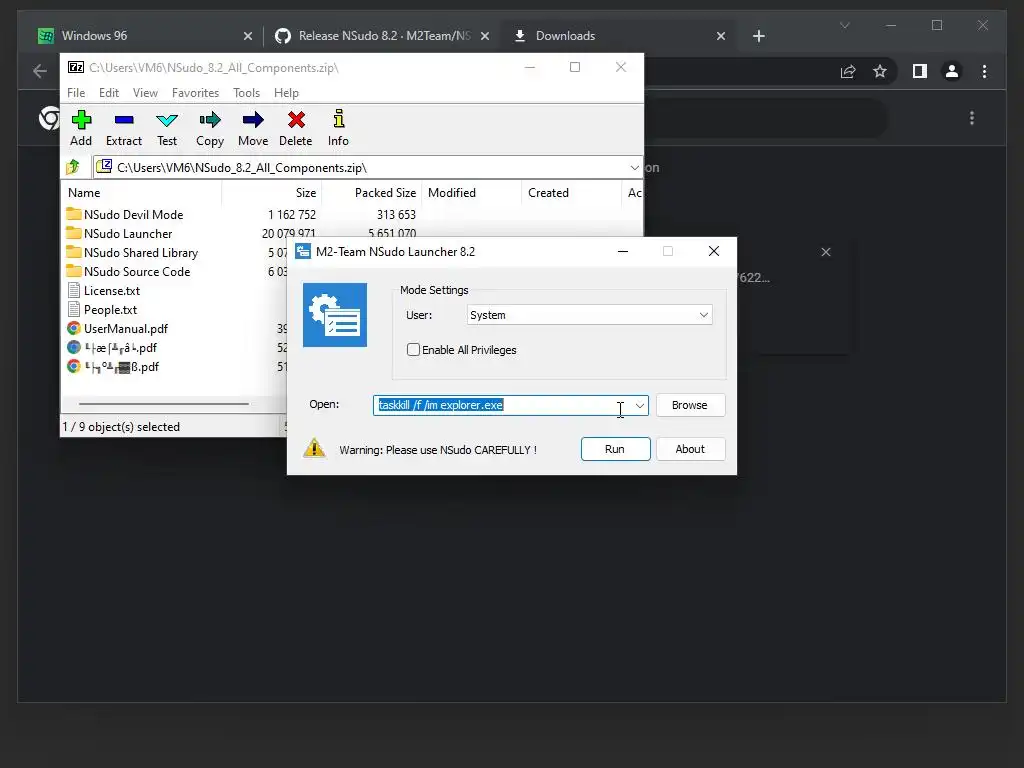
Task: Switch to the Release NSudo 8.2 tab
Action: tap(382, 36)
